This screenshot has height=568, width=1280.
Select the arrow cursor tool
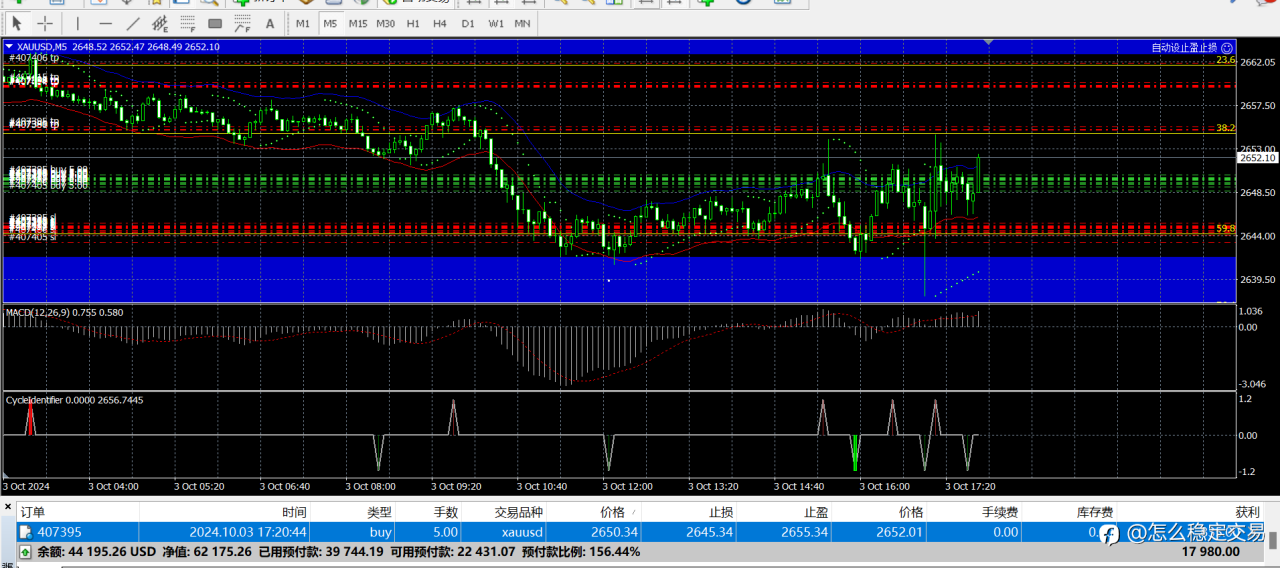17,23
